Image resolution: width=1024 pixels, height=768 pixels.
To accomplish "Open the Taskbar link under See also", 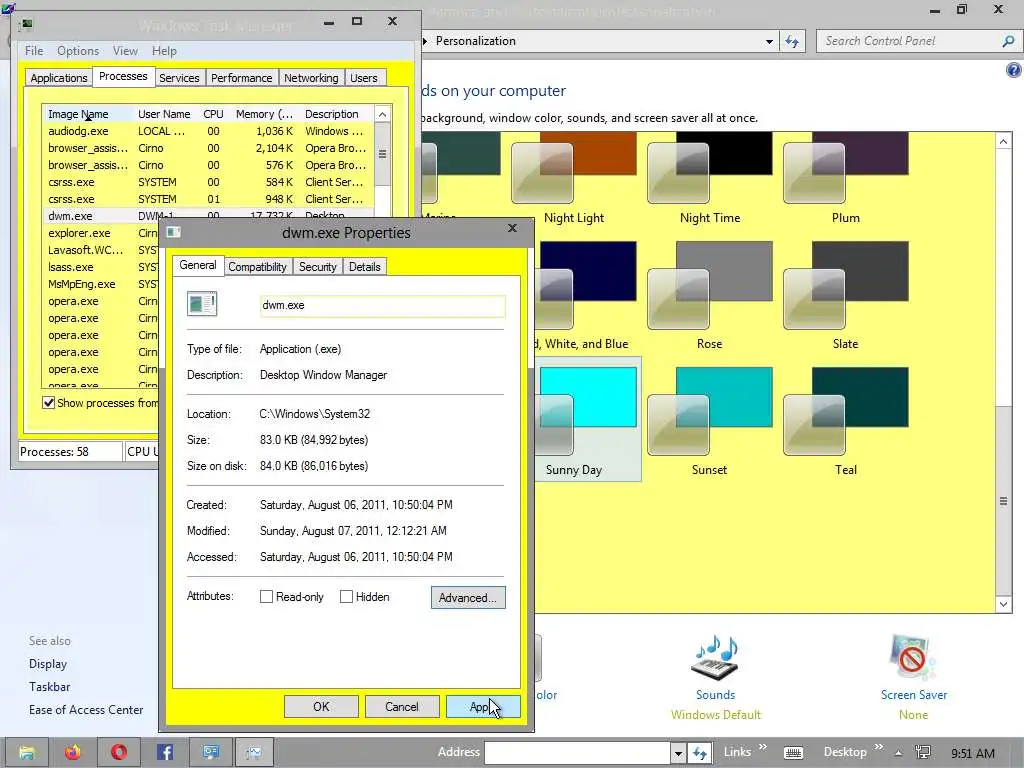I will point(49,686).
